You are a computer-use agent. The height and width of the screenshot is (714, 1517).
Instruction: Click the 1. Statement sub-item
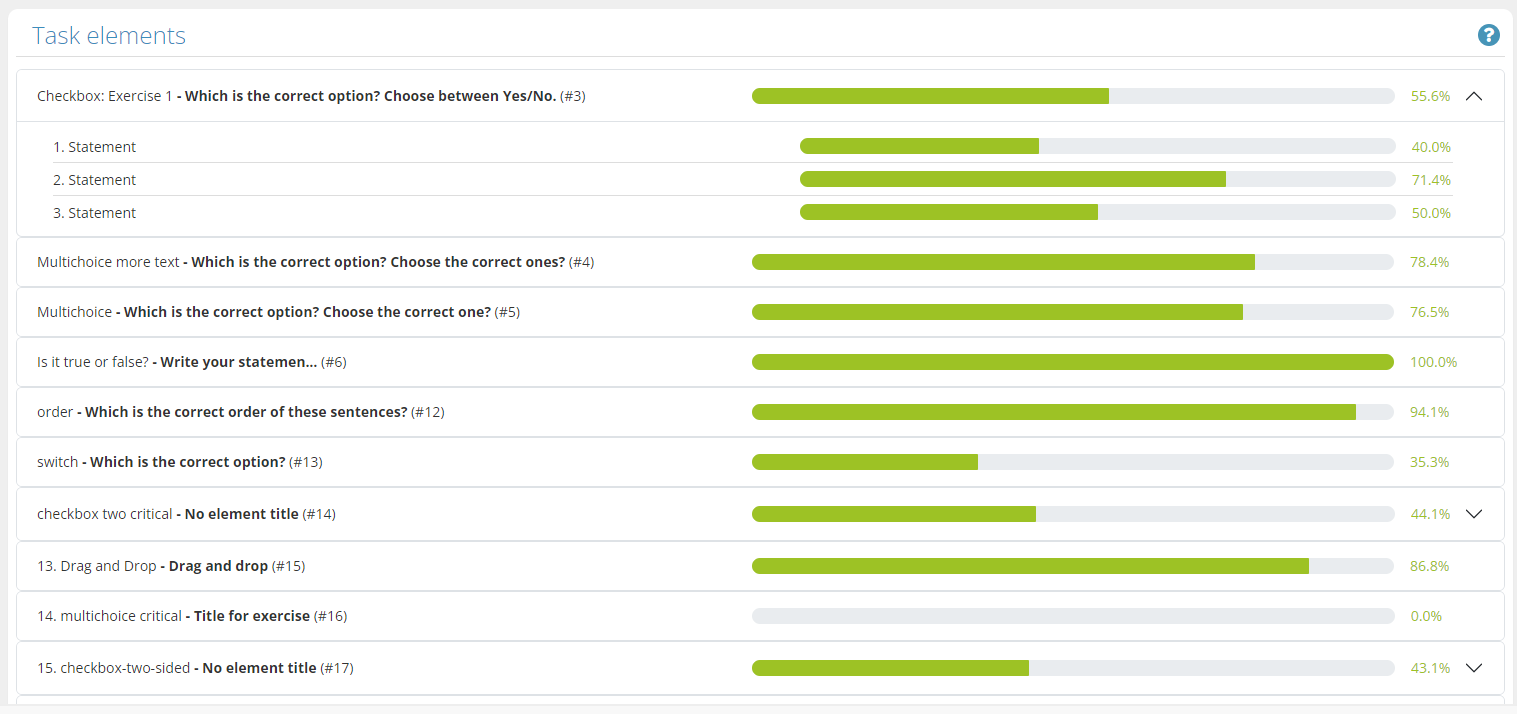click(x=94, y=147)
